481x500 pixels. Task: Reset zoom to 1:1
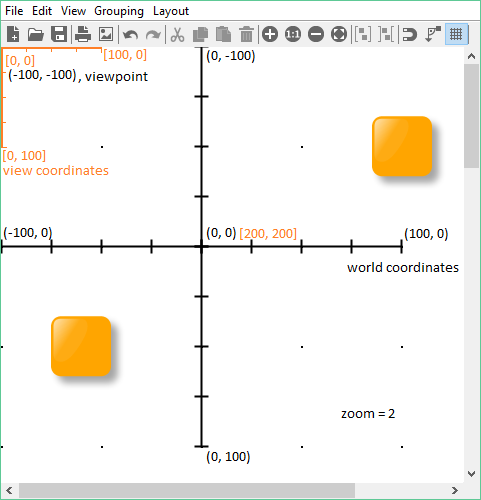coord(293,34)
